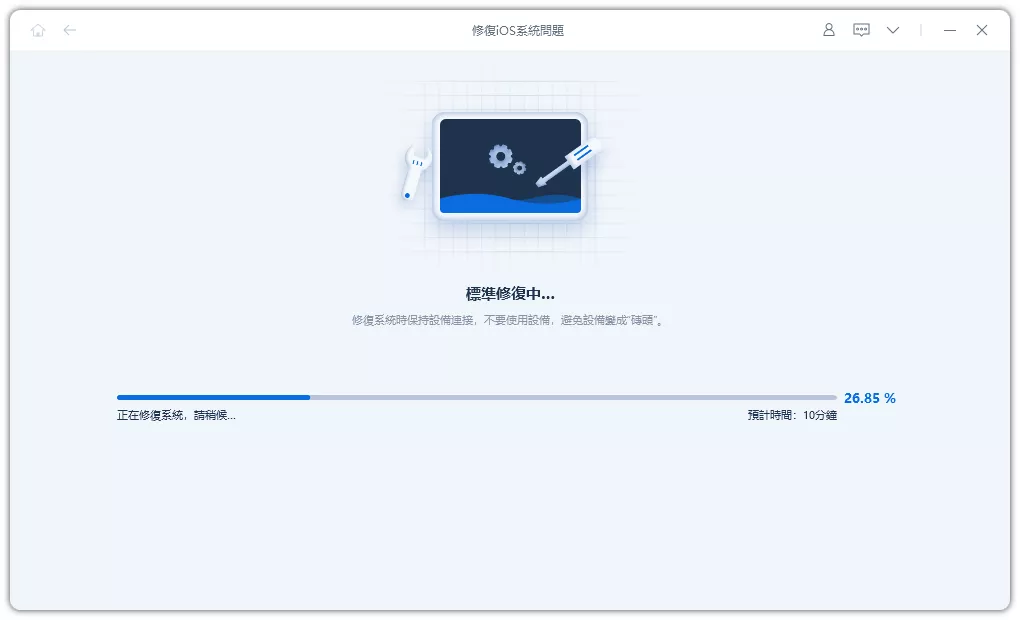Image resolution: width=1020 pixels, height=620 pixels.
Task: Click the 預計時間：10分鐘 estimate label
Action: point(791,415)
